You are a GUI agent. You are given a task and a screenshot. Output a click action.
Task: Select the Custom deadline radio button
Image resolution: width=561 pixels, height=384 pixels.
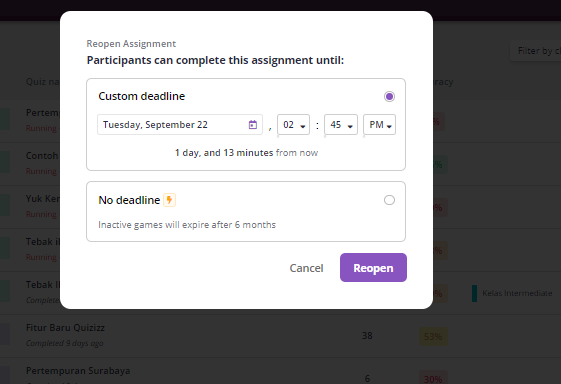389,96
